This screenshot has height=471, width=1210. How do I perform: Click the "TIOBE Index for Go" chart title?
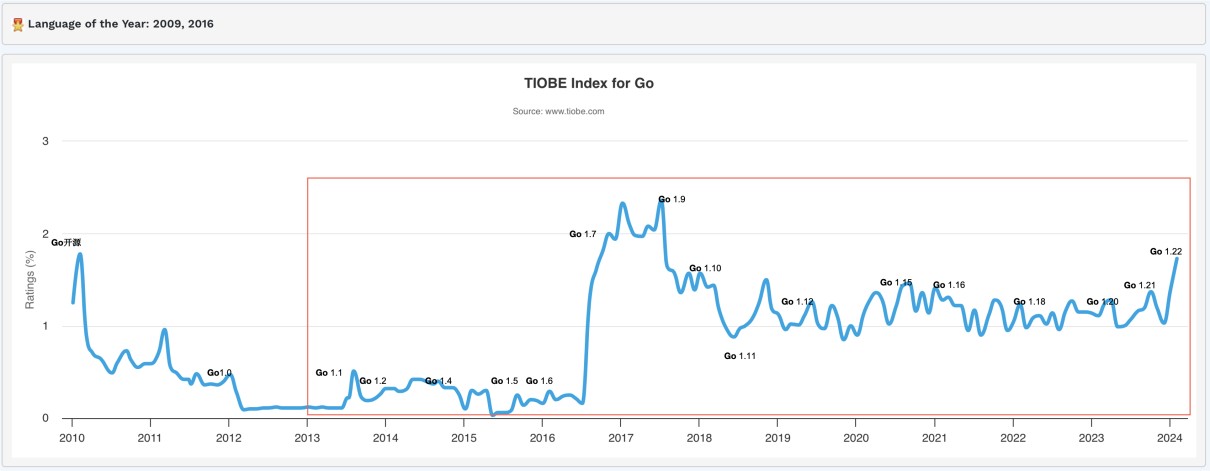[589, 83]
